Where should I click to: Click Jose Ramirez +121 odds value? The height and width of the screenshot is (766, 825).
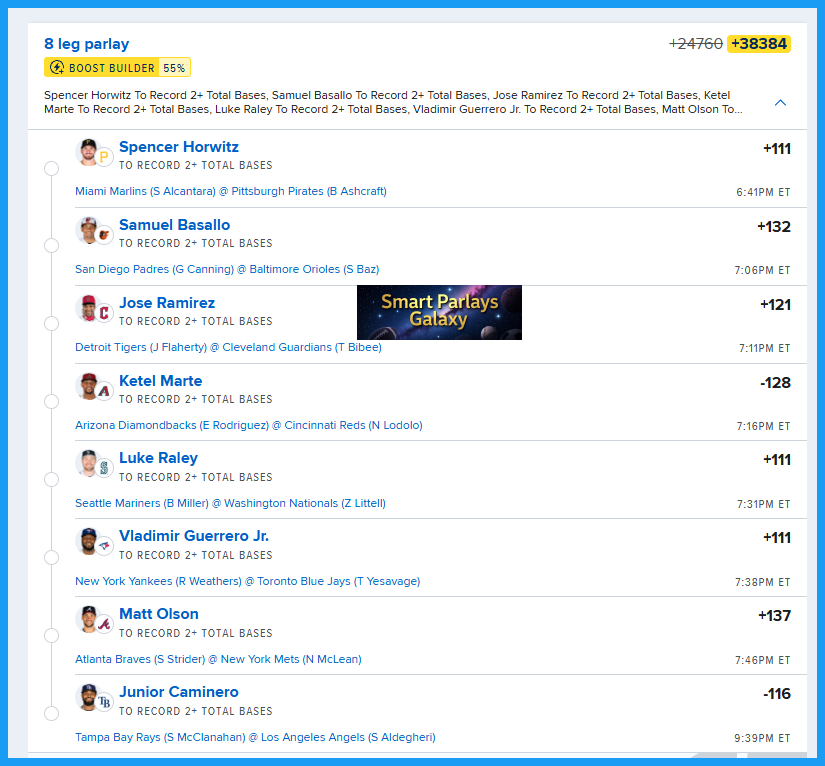pos(775,305)
